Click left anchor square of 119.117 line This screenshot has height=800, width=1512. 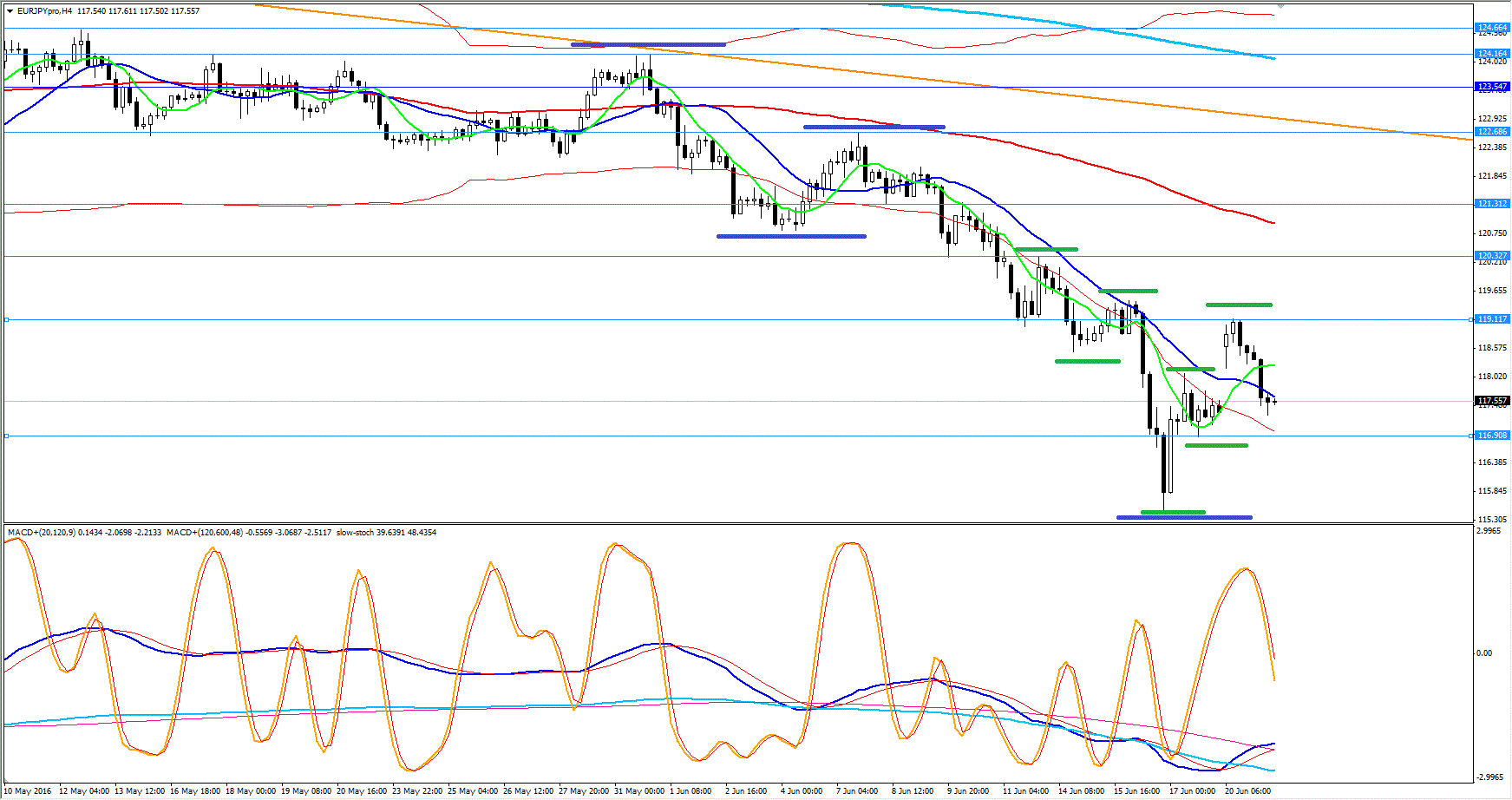click(x=7, y=319)
